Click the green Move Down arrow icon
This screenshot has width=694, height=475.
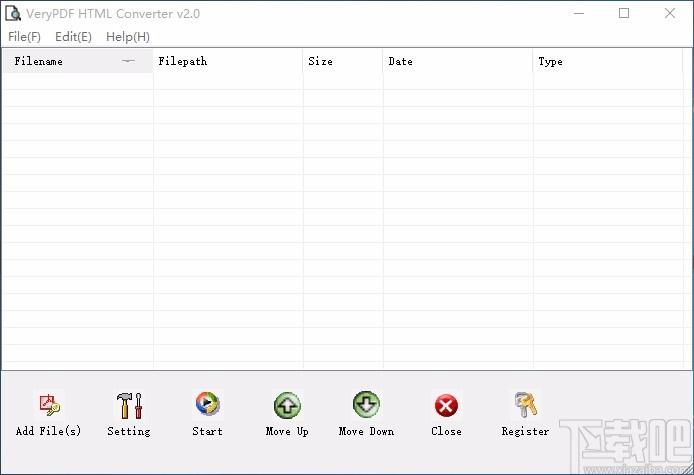pyautogui.click(x=366, y=404)
